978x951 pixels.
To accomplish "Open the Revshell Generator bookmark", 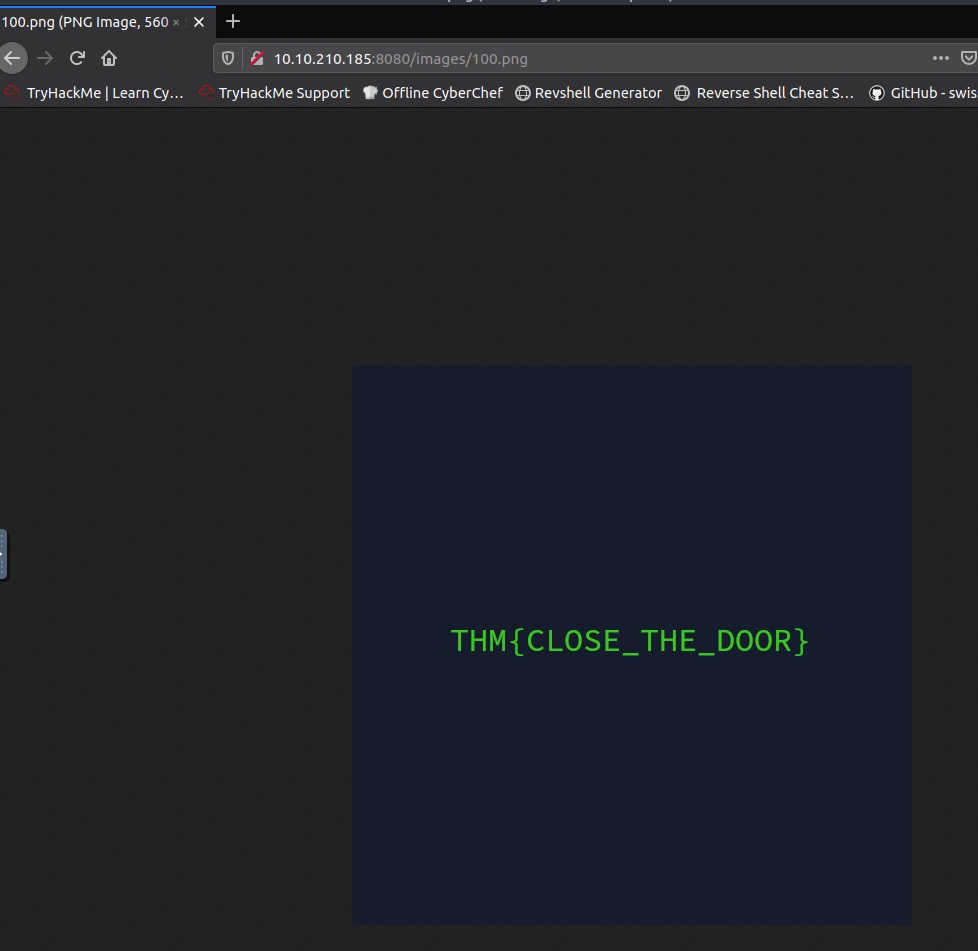I will (588, 93).
